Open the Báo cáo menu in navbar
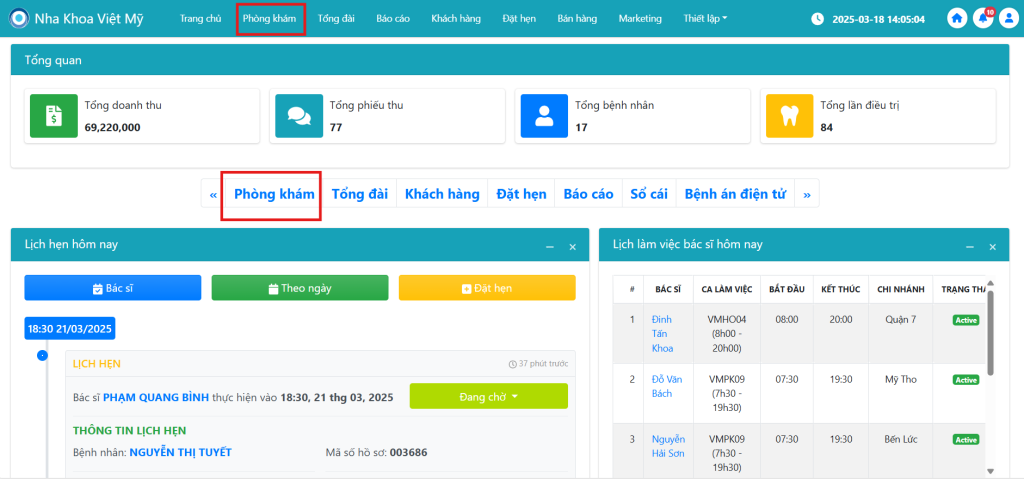 (392, 19)
